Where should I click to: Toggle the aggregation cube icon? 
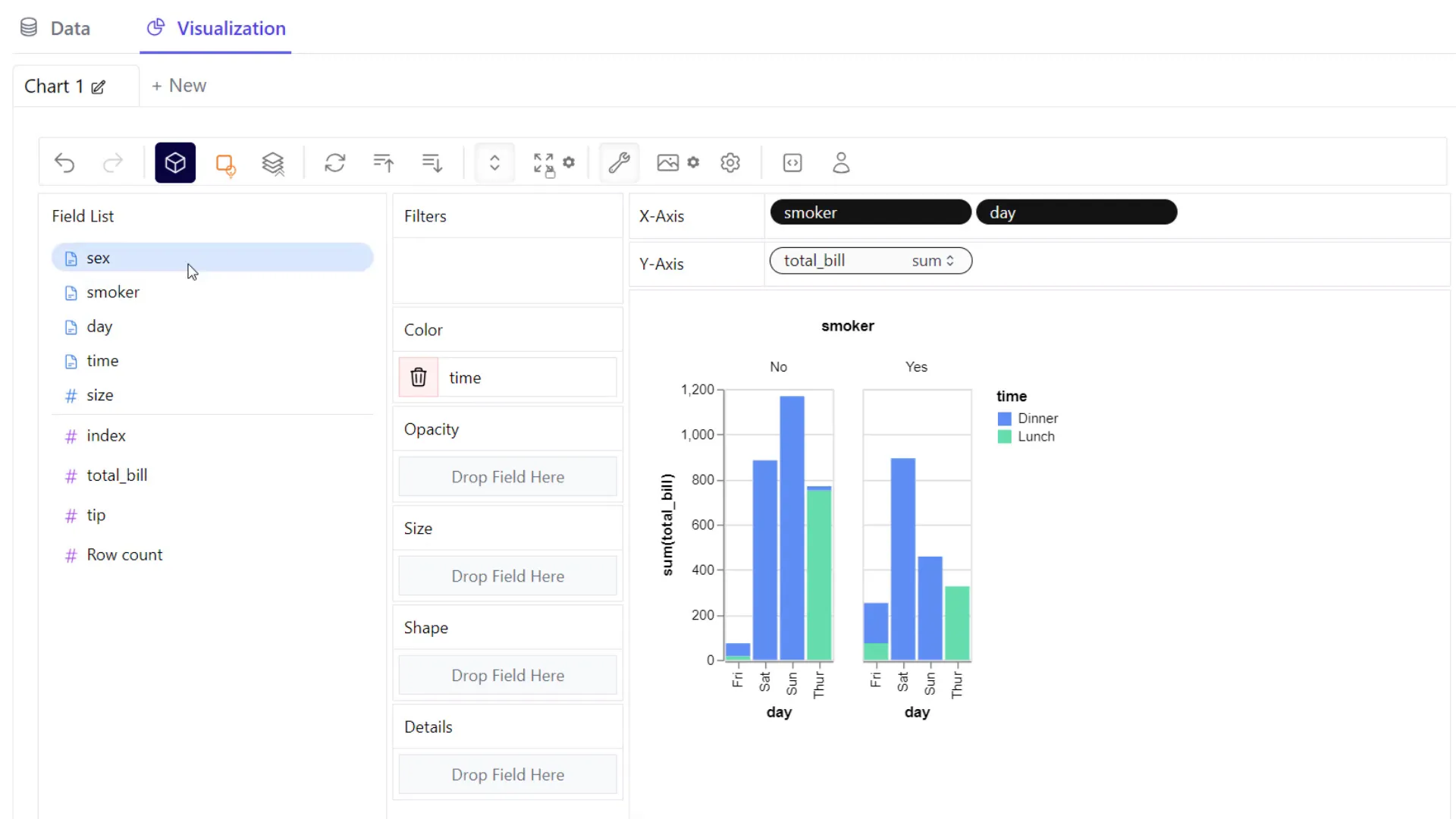175,162
